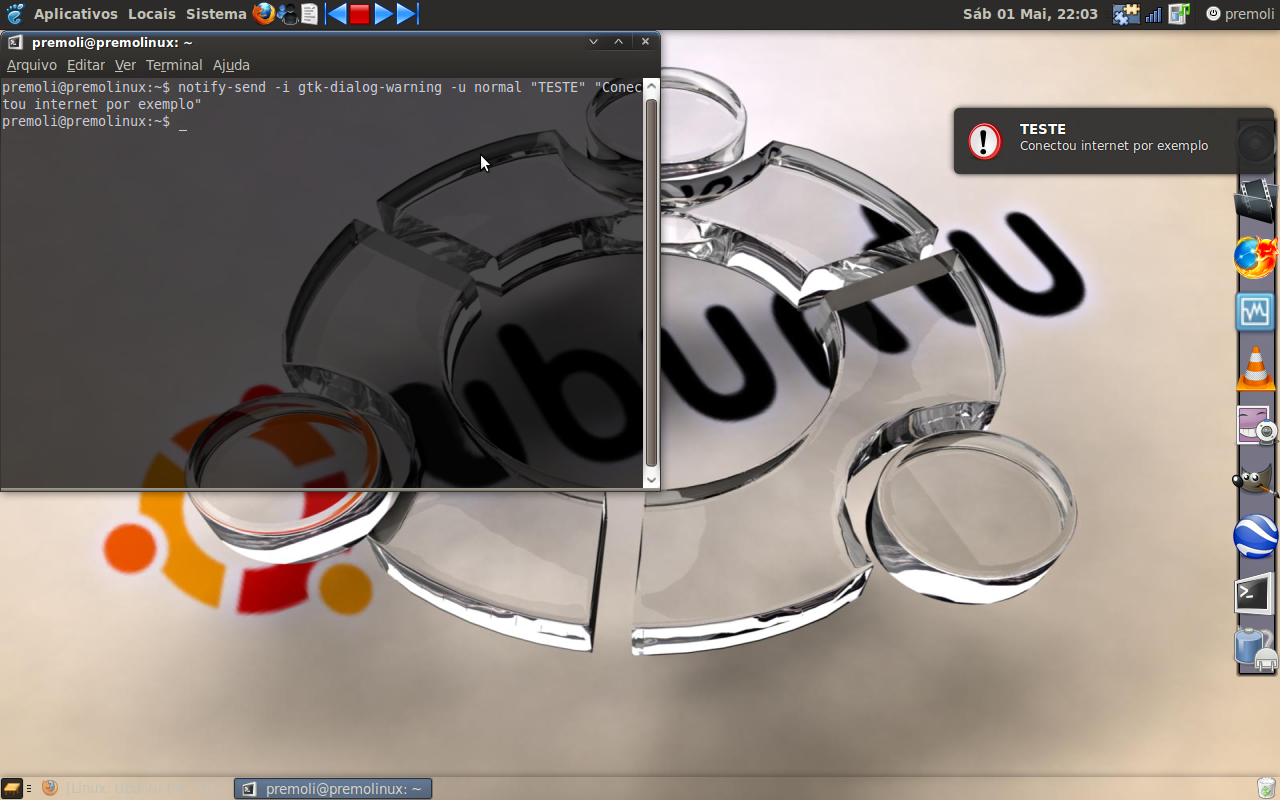Launch Firefox from the right dock
Viewport: 1280px width, 800px height.
[x=1256, y=257]
